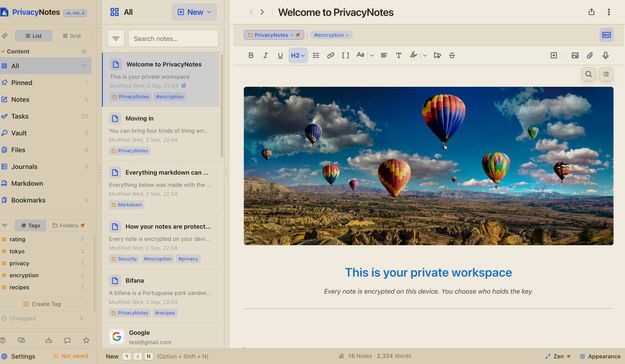Viewport: 625px width, 364px height.
Task: Open the Appearance options
Action: coord(600,356)
